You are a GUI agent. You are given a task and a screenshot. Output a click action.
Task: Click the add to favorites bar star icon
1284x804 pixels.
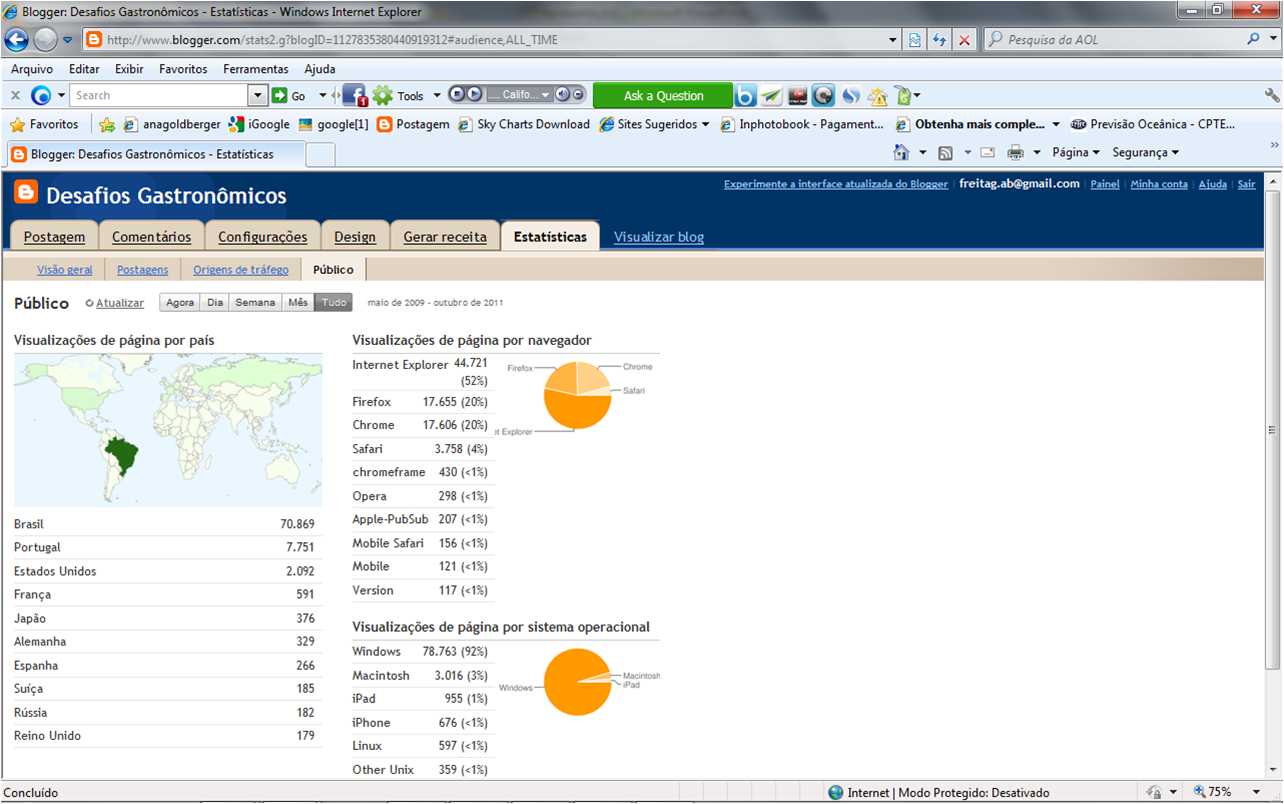point(107,125)
